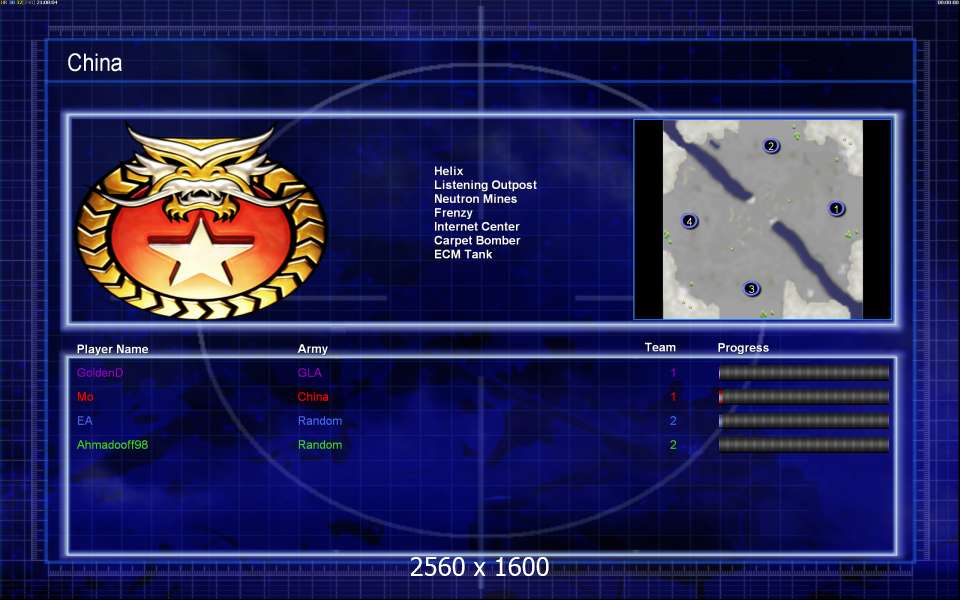960x600 pixels.
Task: Click the Helix unit name
Action: (449, 171)
